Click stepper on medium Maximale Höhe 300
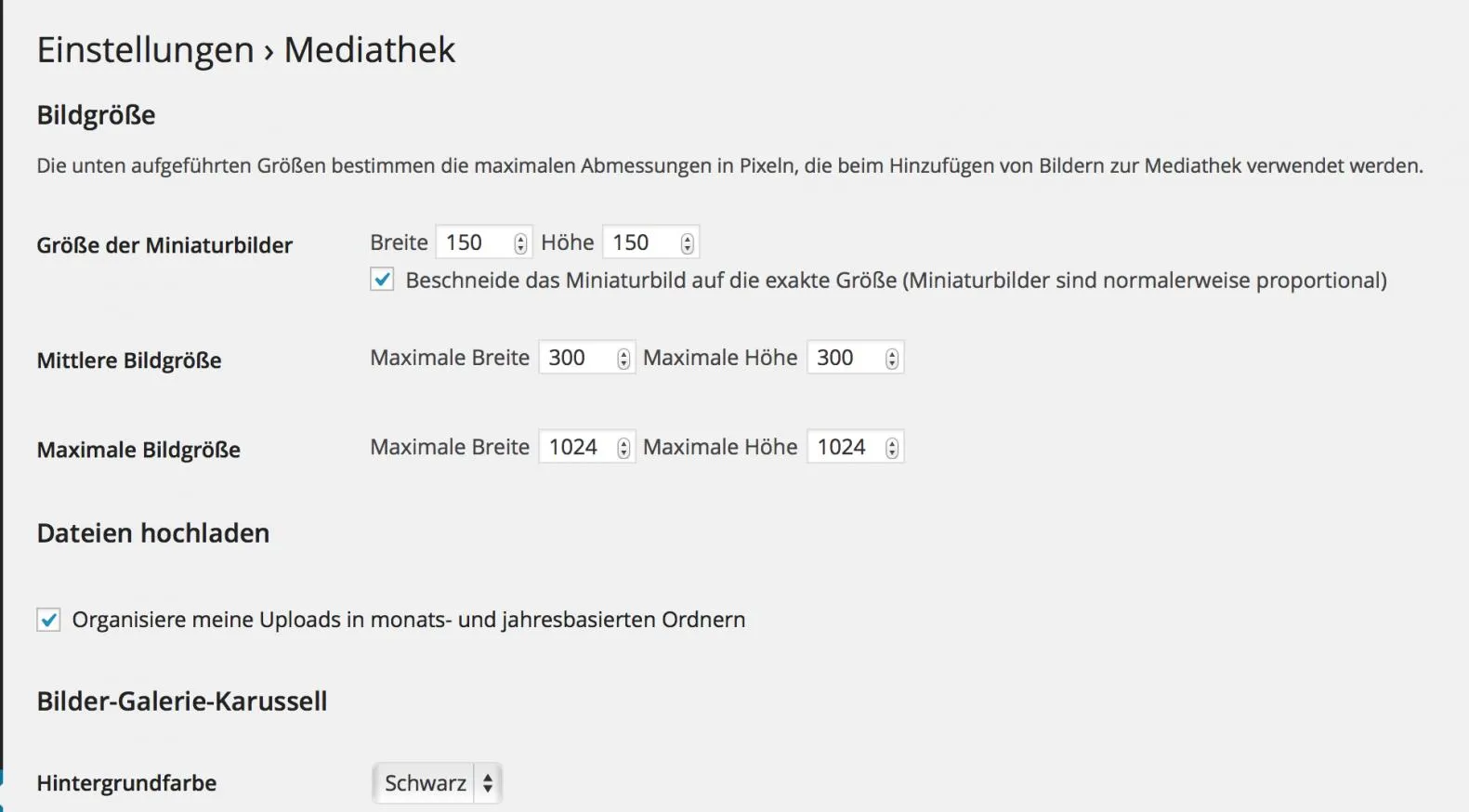This screenshot has height=812, width=1469. (892, 359)
